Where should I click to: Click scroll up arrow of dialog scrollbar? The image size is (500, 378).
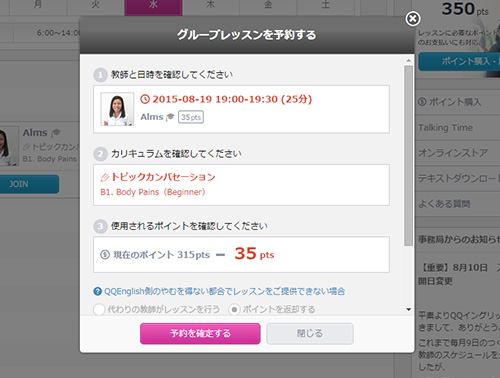coord(408,60)
